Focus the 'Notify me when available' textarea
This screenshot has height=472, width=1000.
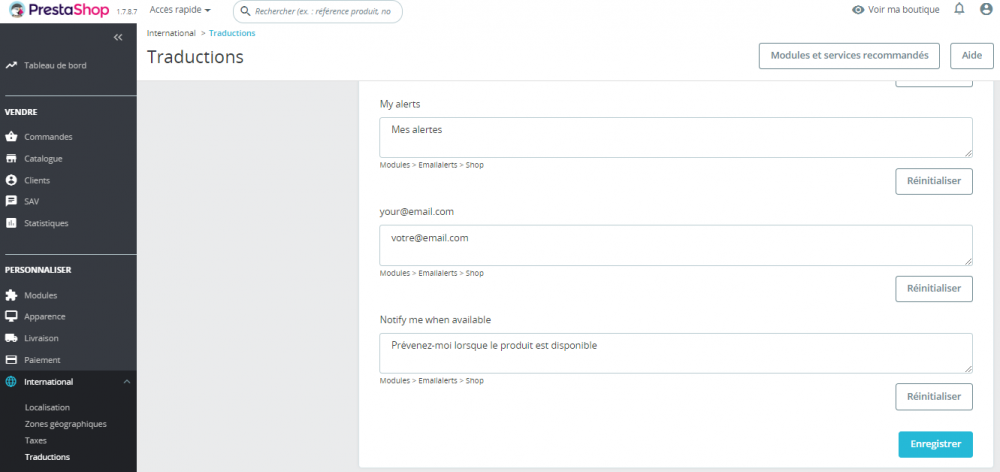pos(676,353)
